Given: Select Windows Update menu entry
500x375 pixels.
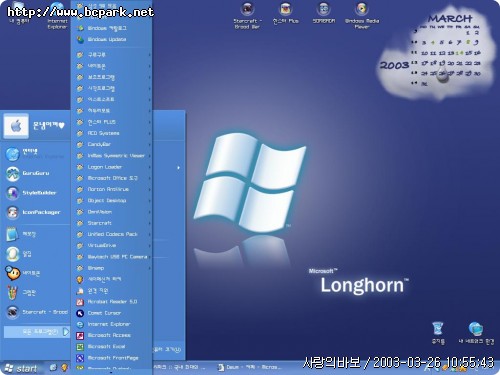Looking at the screenshot, I should [x=113, y=39].
